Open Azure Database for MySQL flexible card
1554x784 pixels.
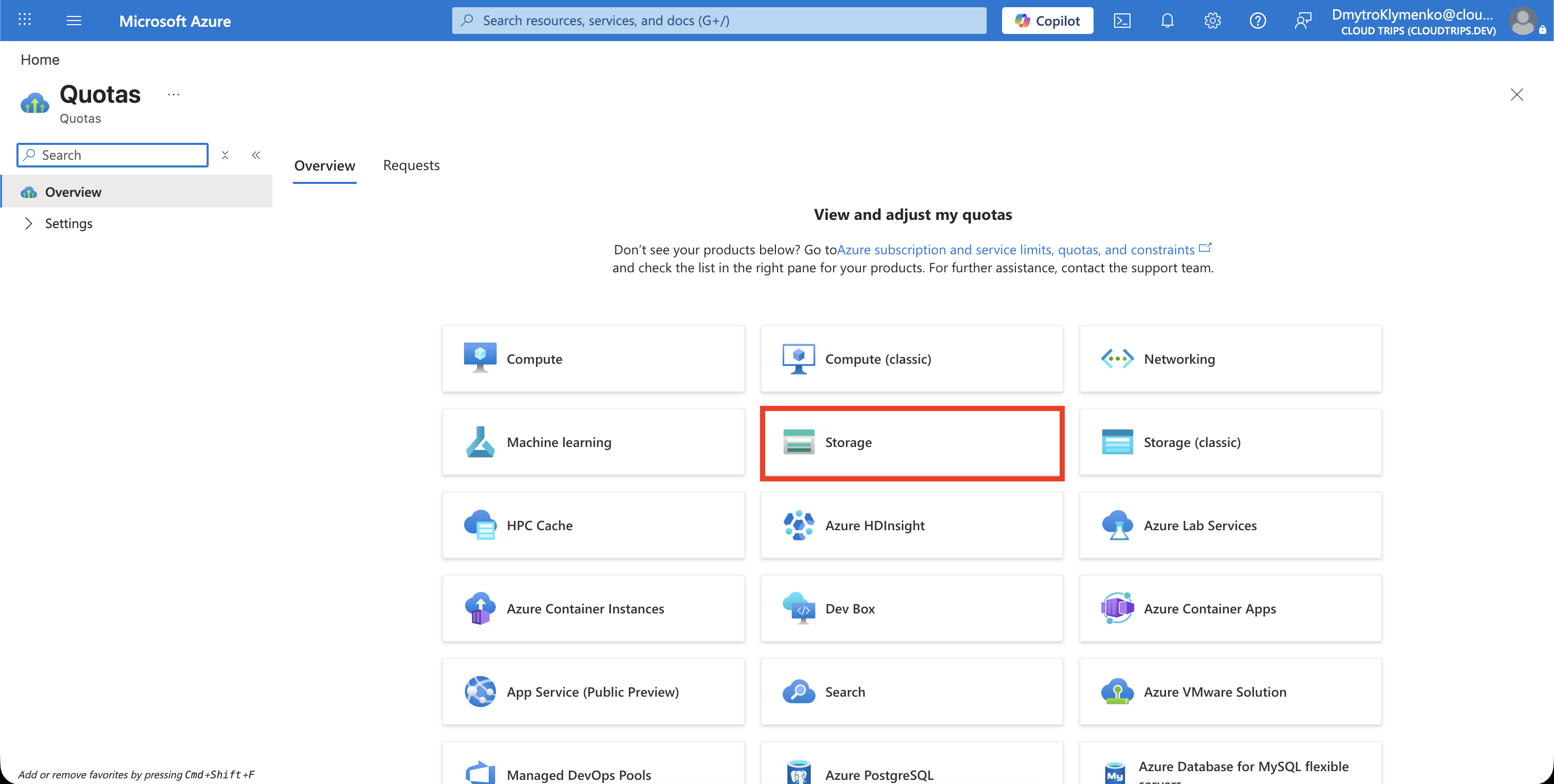point(1230,763)
